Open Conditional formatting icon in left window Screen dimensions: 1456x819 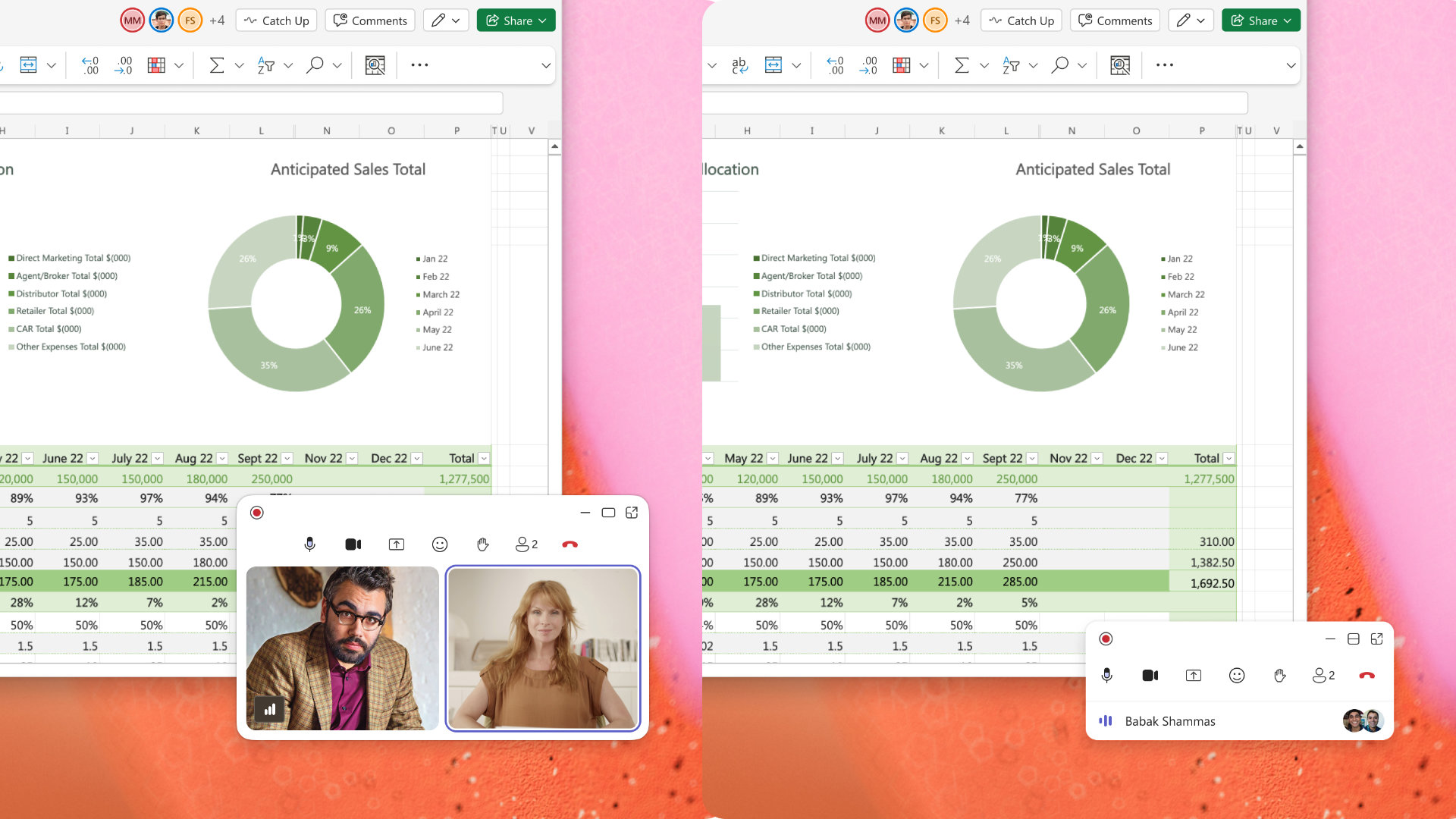pos(156,65)
